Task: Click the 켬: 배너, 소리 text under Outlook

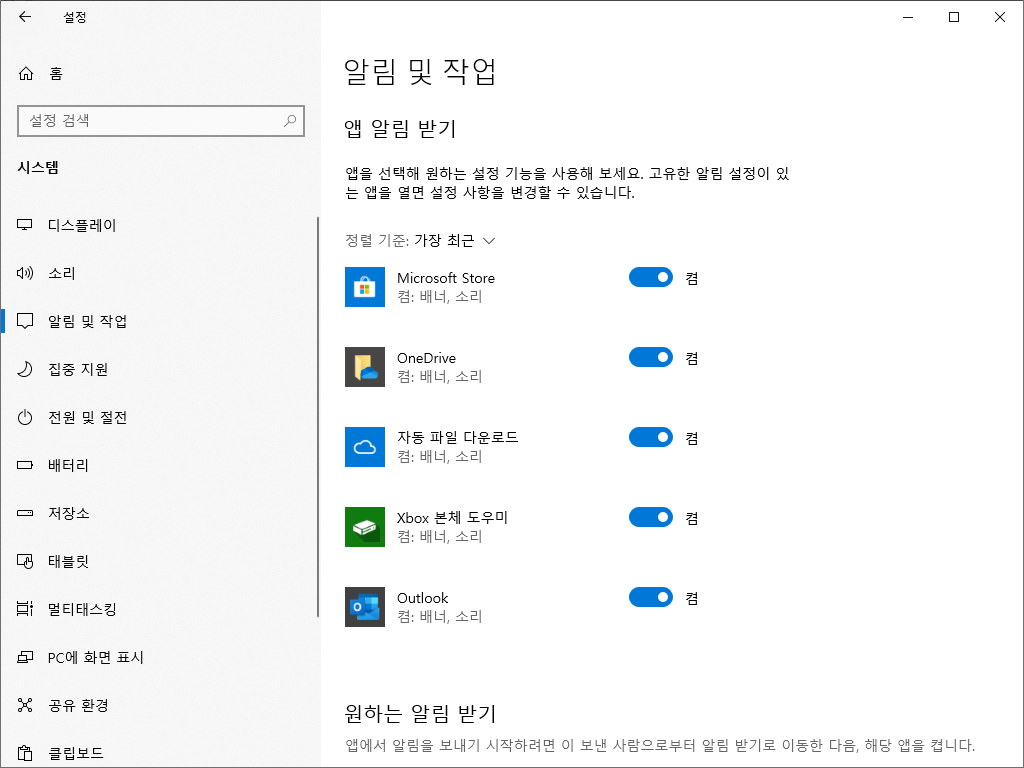Action: click(440, 616)
